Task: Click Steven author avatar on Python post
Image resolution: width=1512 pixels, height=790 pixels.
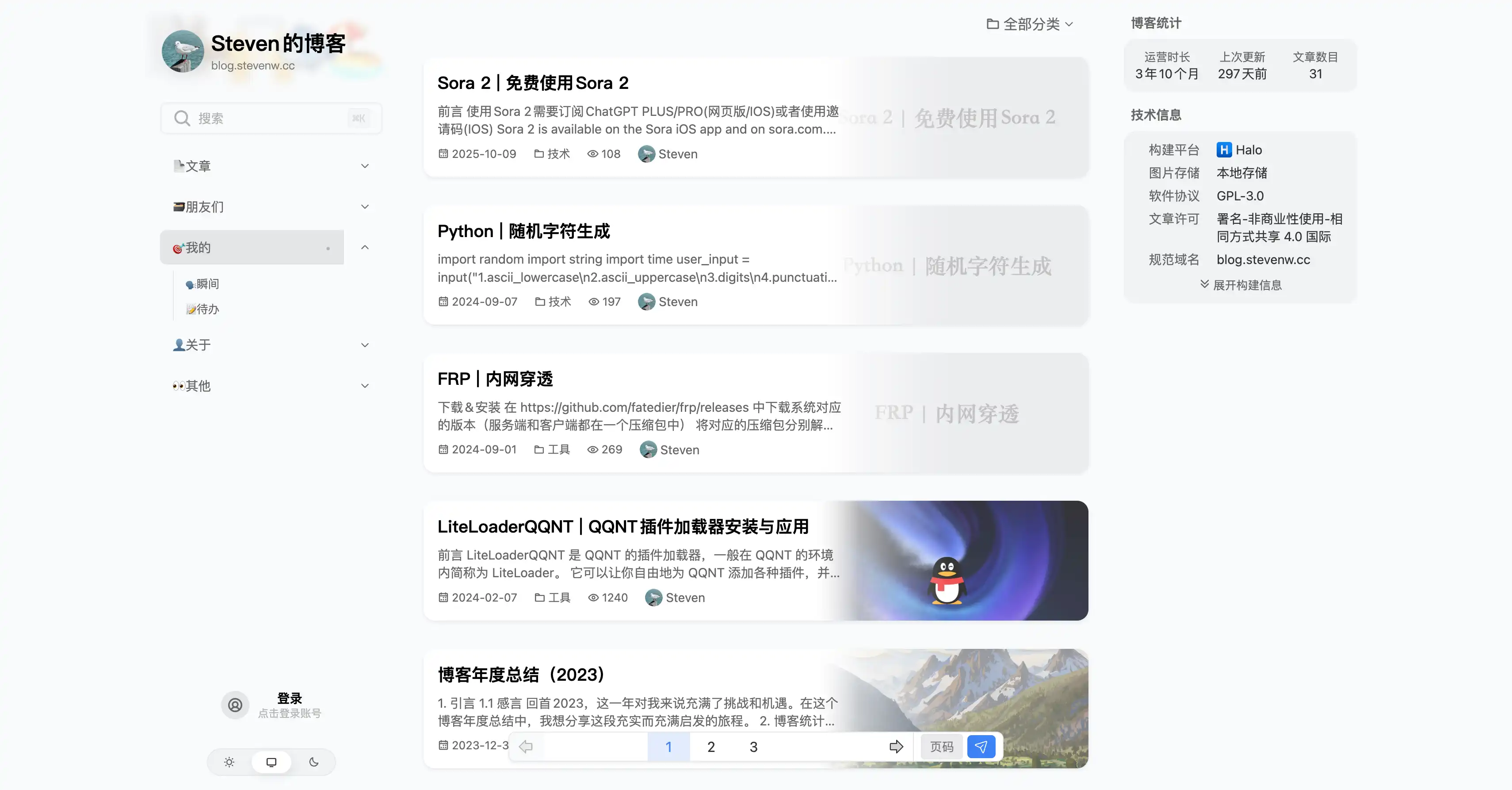Action: click(646, 301)
